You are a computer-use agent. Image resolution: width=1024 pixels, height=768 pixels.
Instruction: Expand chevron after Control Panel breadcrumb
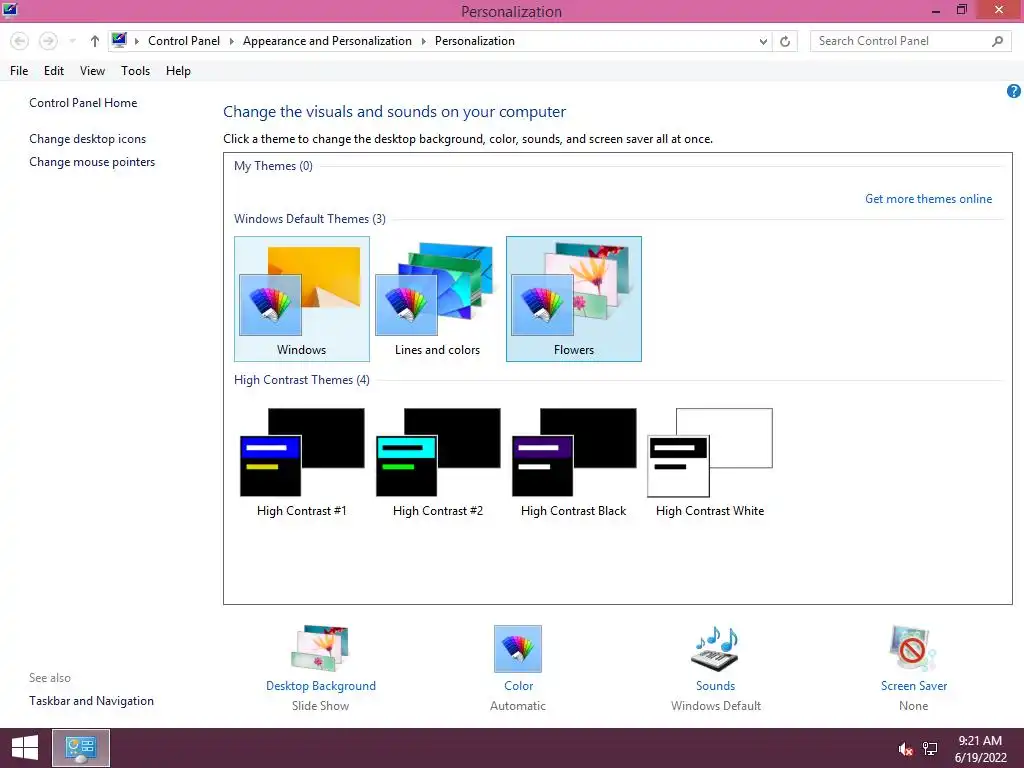231,41
